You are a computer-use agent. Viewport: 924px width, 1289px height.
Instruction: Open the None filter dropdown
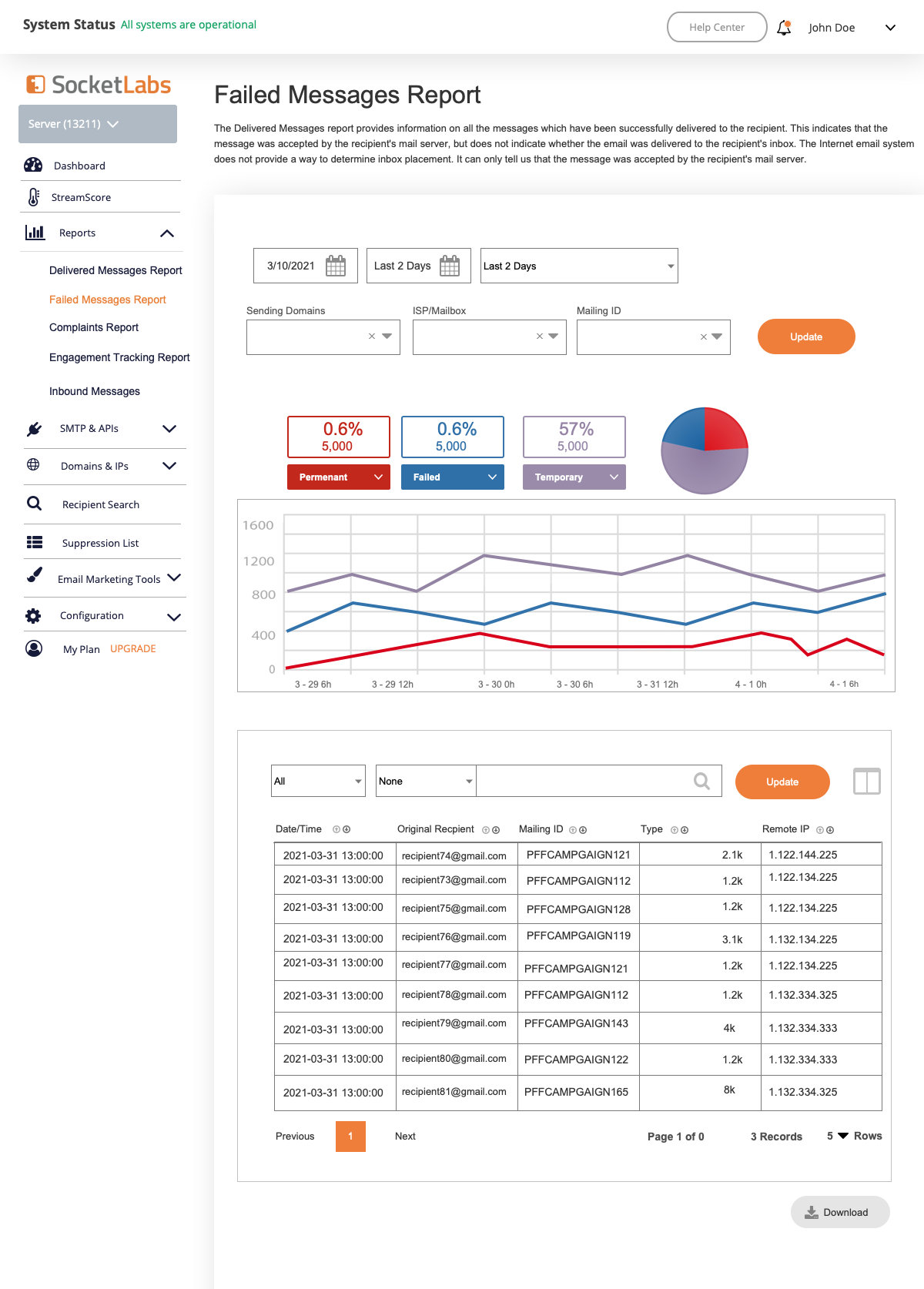point(426,781)
